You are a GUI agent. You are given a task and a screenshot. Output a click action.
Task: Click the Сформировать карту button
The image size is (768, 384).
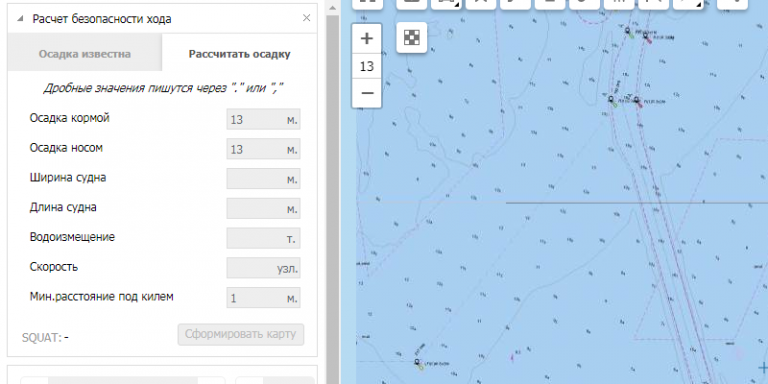(x=240, y=335)
